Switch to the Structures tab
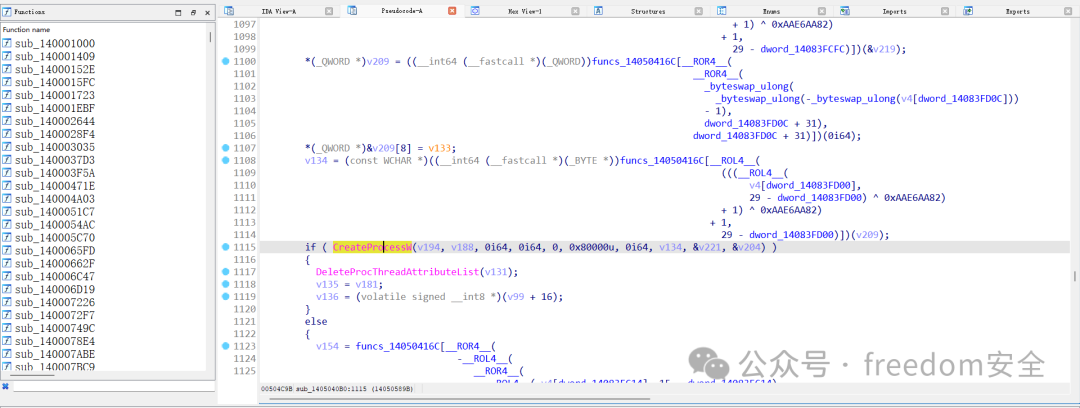Viewport: 1080px width, 408px height. point(648,11)
